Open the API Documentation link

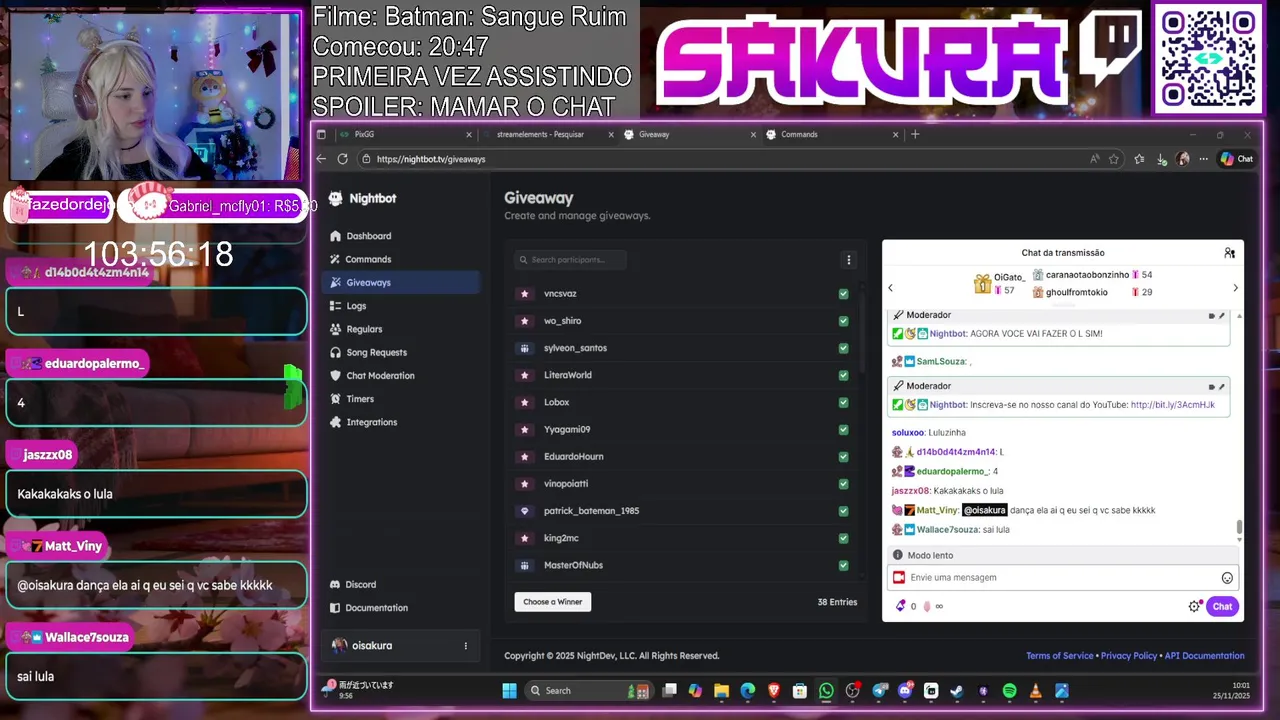(x=1205, y=656)
